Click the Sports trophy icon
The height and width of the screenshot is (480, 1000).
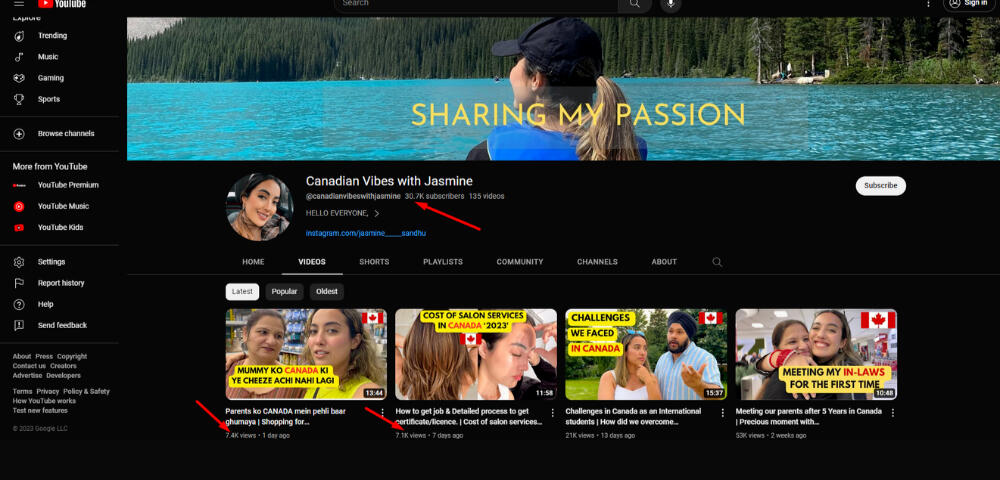tap(19, 99)
